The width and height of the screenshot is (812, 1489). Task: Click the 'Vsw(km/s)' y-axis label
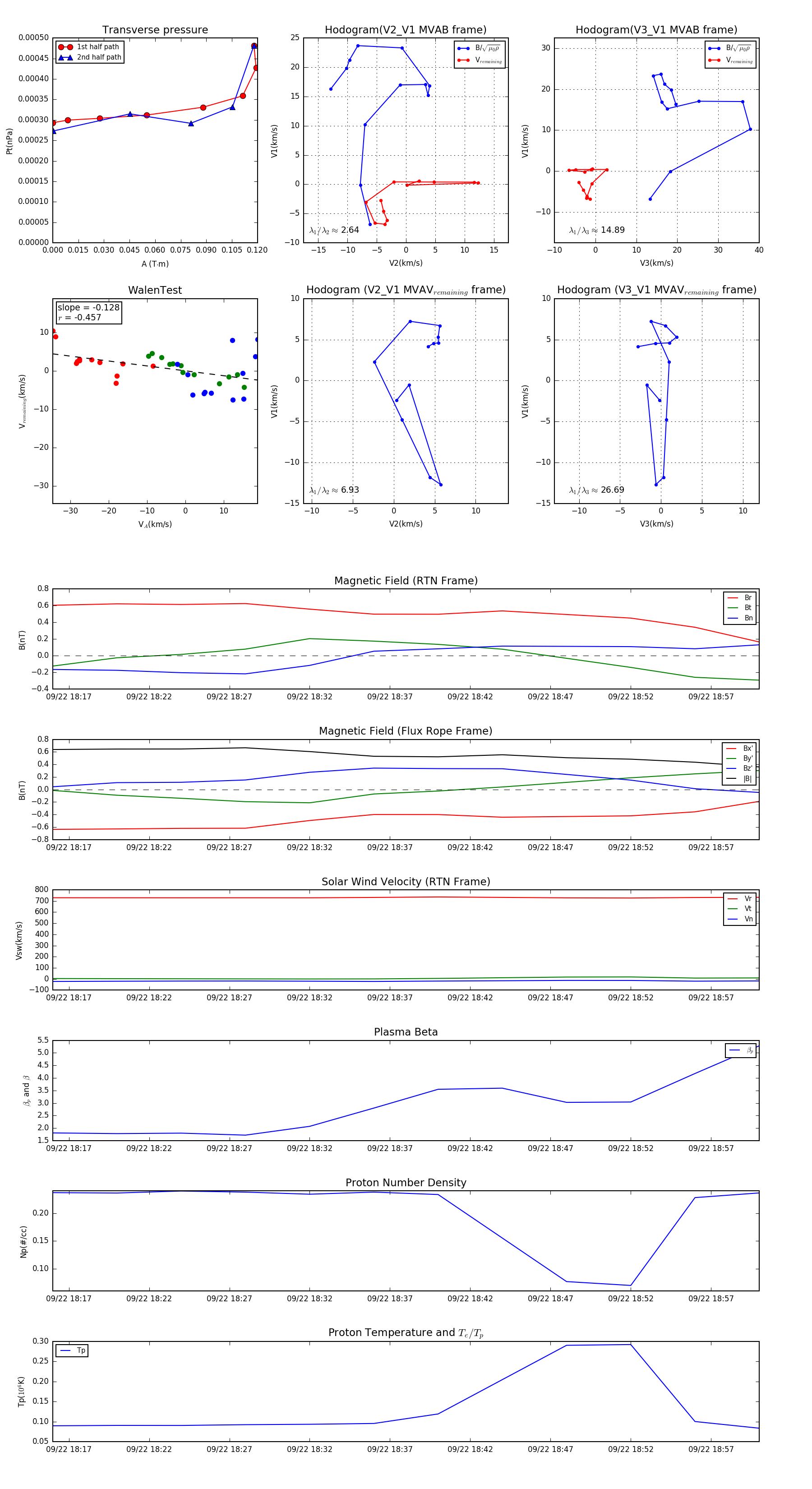[x=18, y=940]
